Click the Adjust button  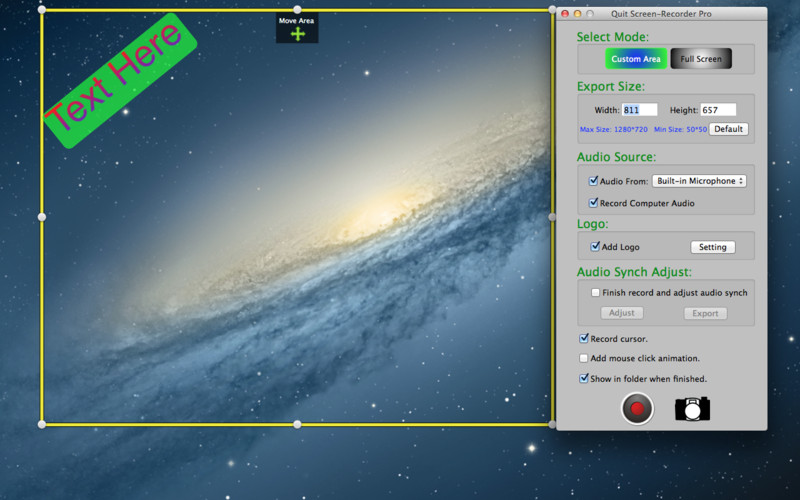pos(622,313)
